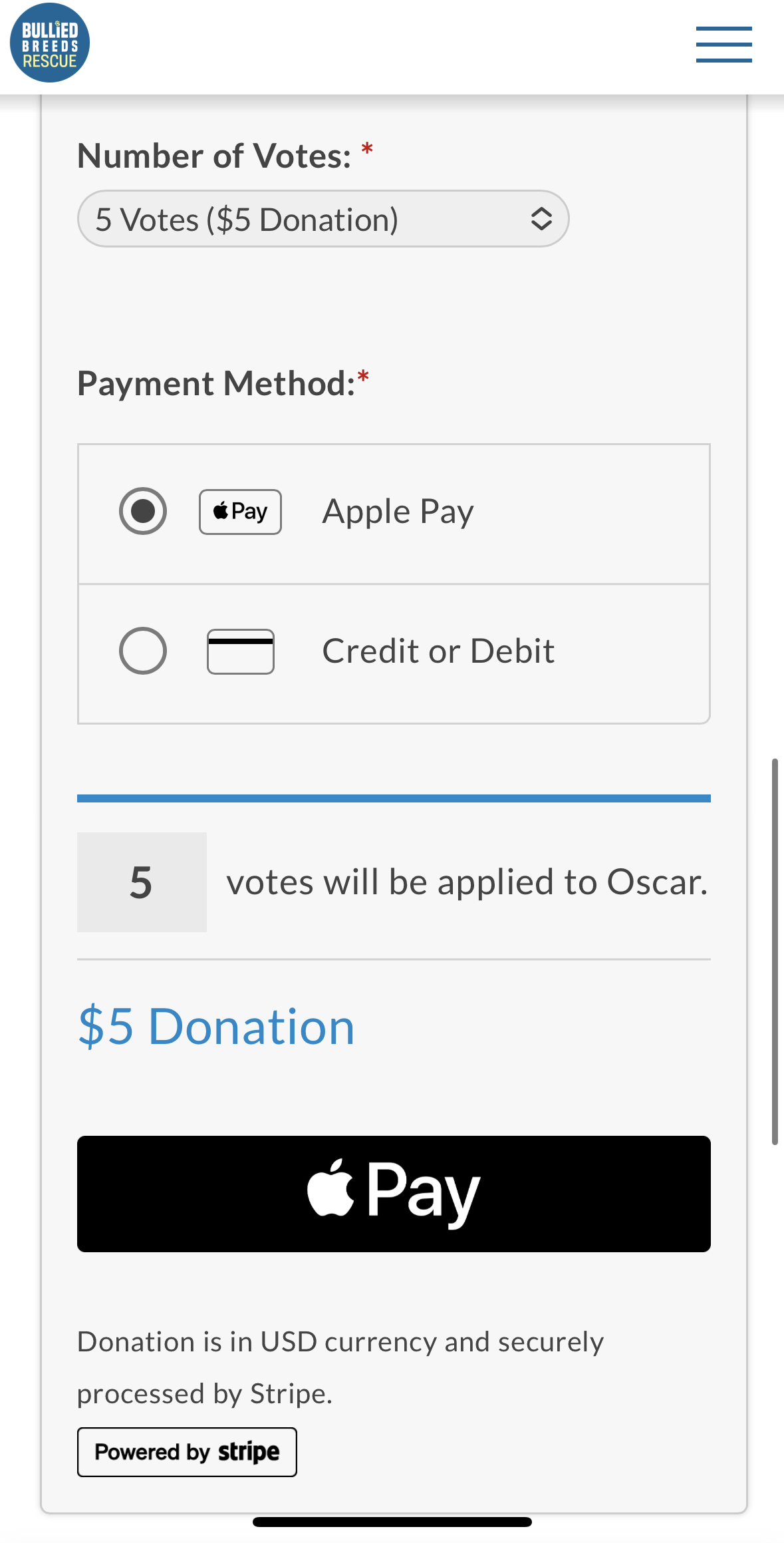Click the page scrollbar on the right
The width and height of the screenshot is (784, 1543).
click(775, 951)
